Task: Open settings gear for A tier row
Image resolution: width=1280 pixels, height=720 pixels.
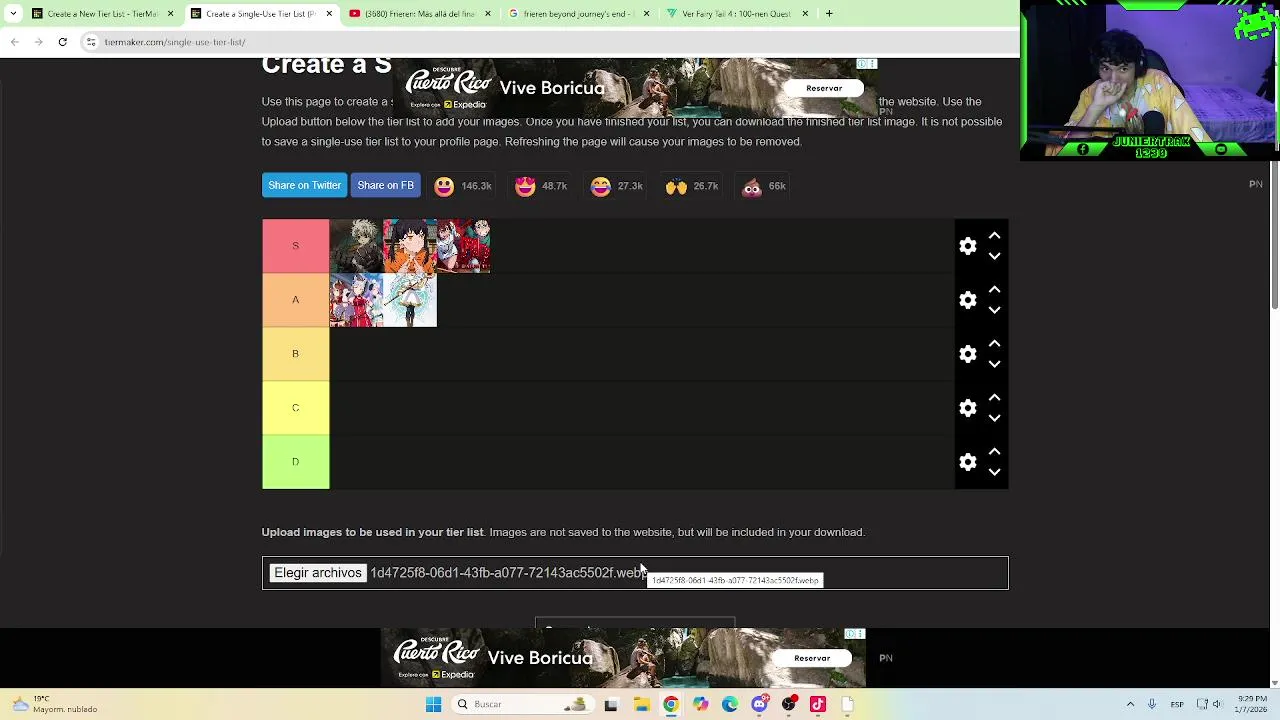Action: pyautogui.click(x=967, y=300)
